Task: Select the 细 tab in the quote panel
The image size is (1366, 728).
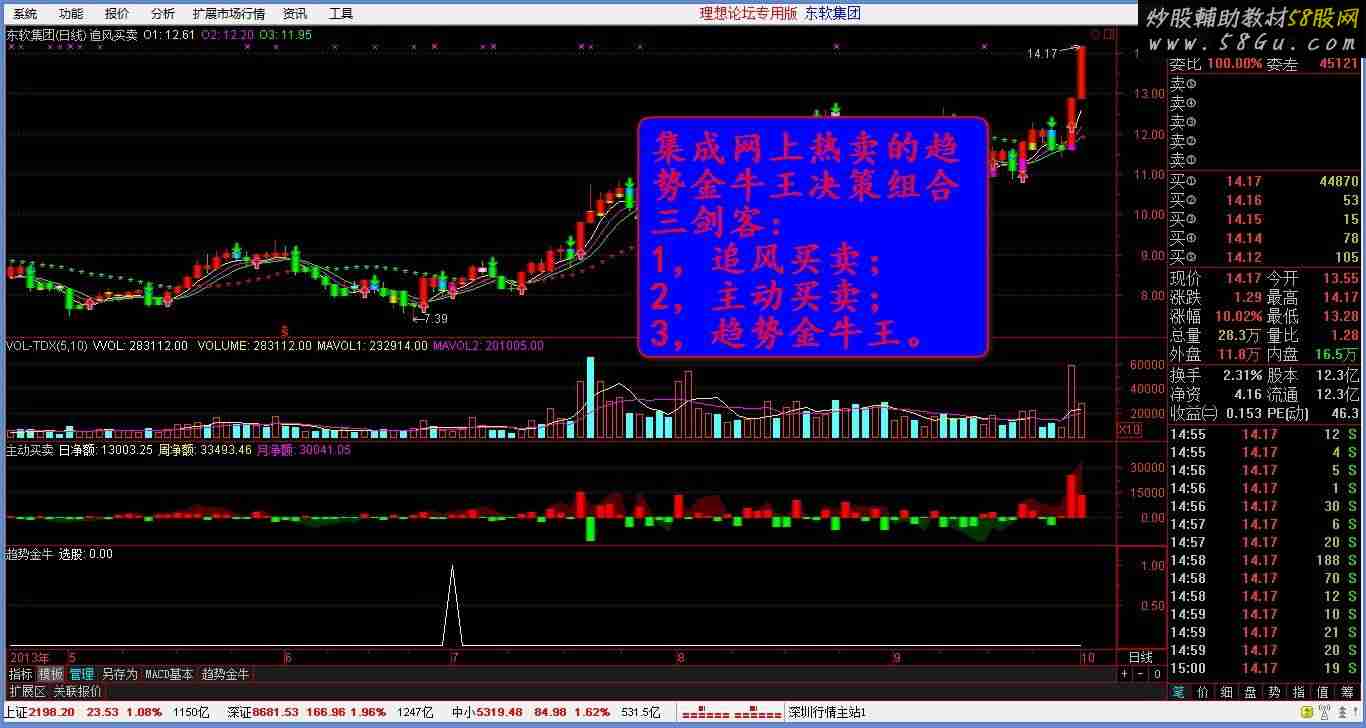Action: pos(1226,691)
